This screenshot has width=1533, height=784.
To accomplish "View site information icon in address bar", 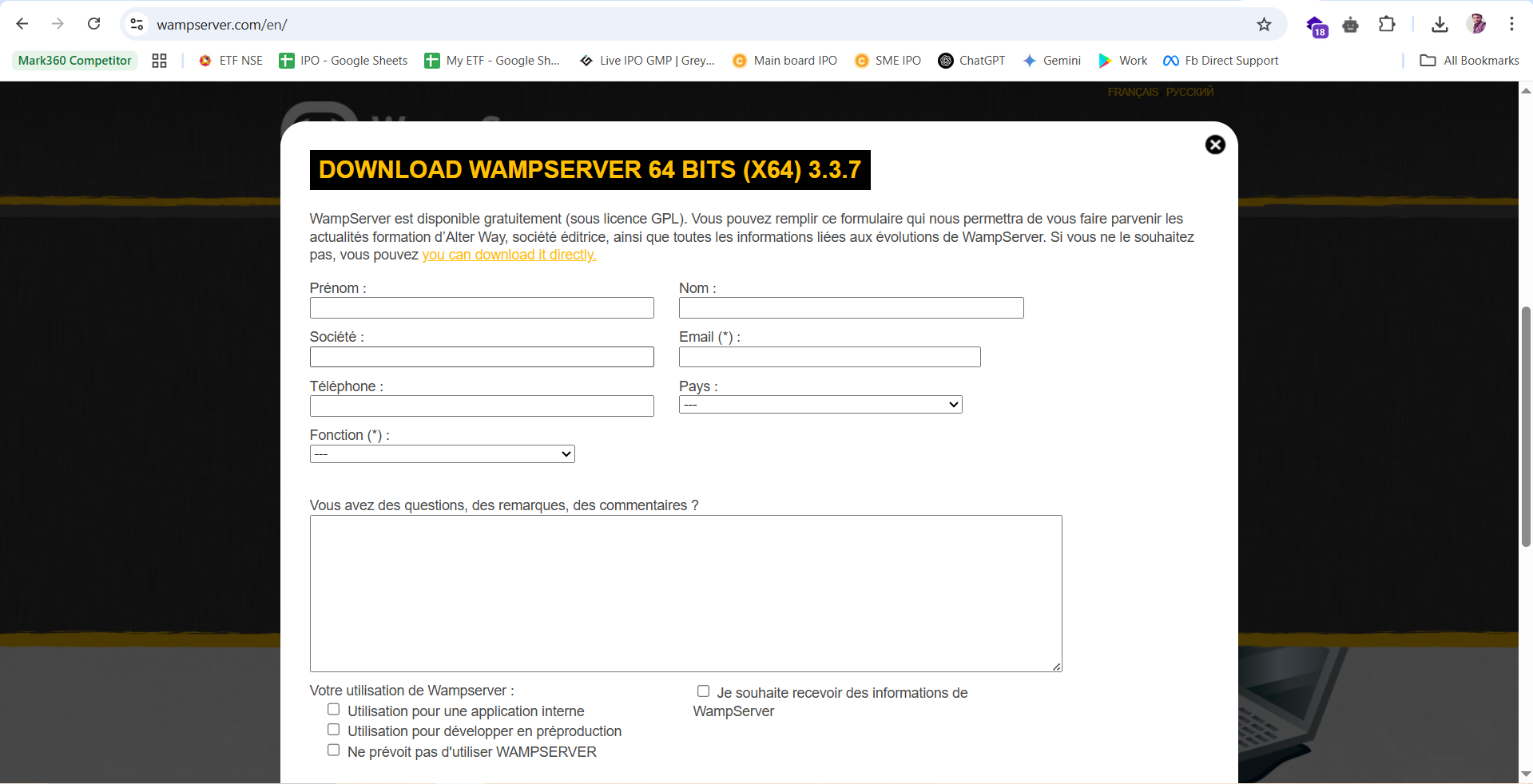I will click(137, 25).
